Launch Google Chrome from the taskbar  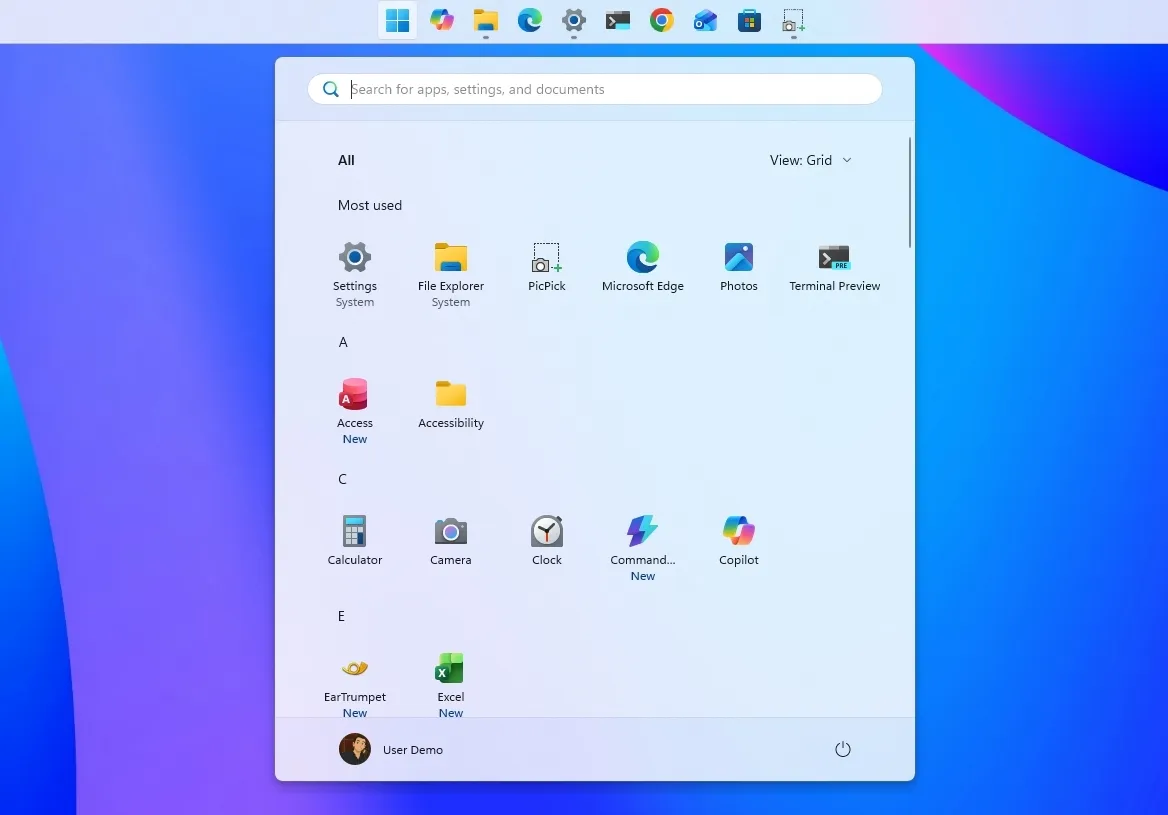coord(661,20)
